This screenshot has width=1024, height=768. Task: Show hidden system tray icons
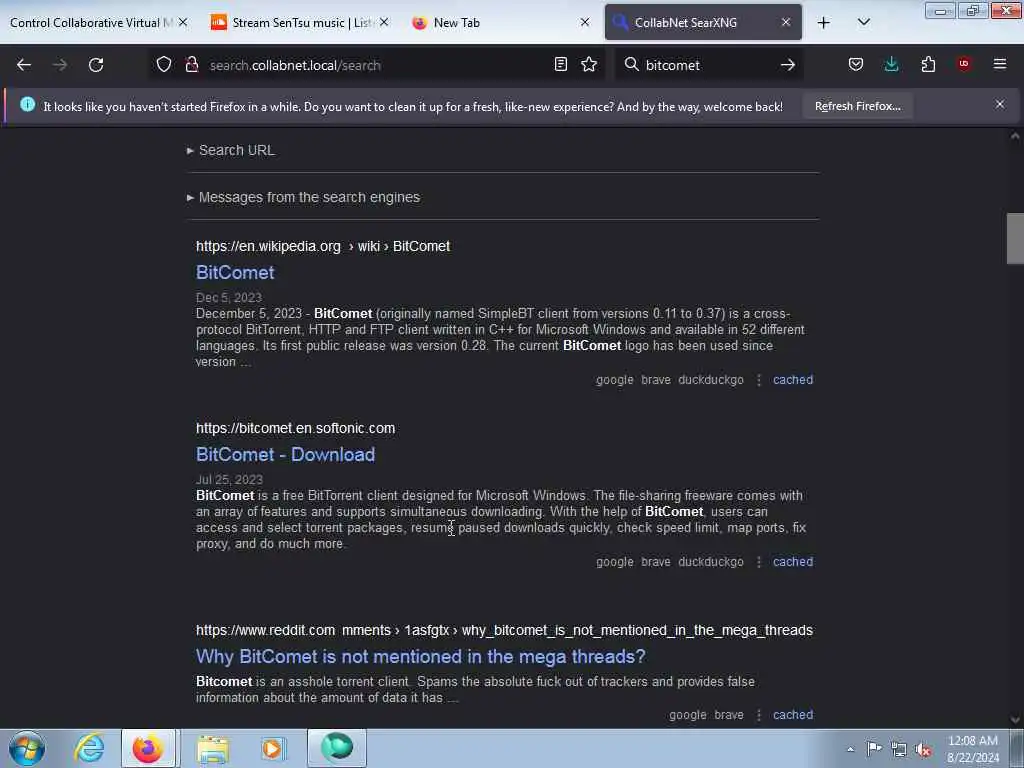(850, 749)
